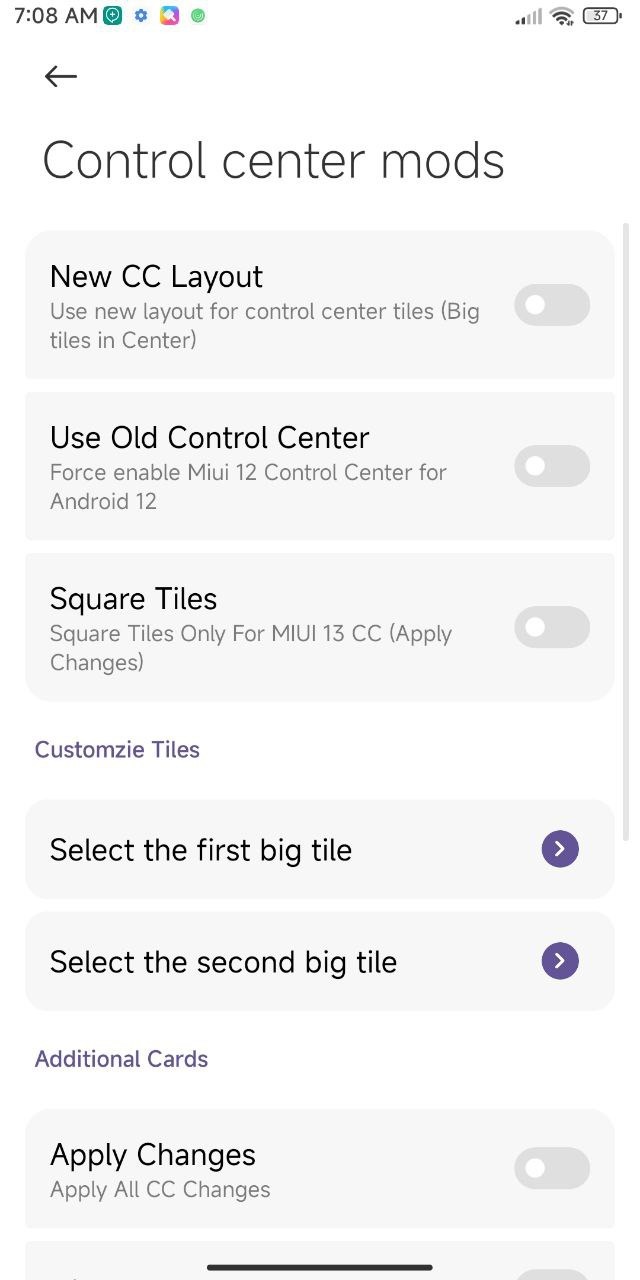Screen dimensions: 640x1280
Task: Tap the Customzie Tiles section header
Action: [x=117, y=750]
